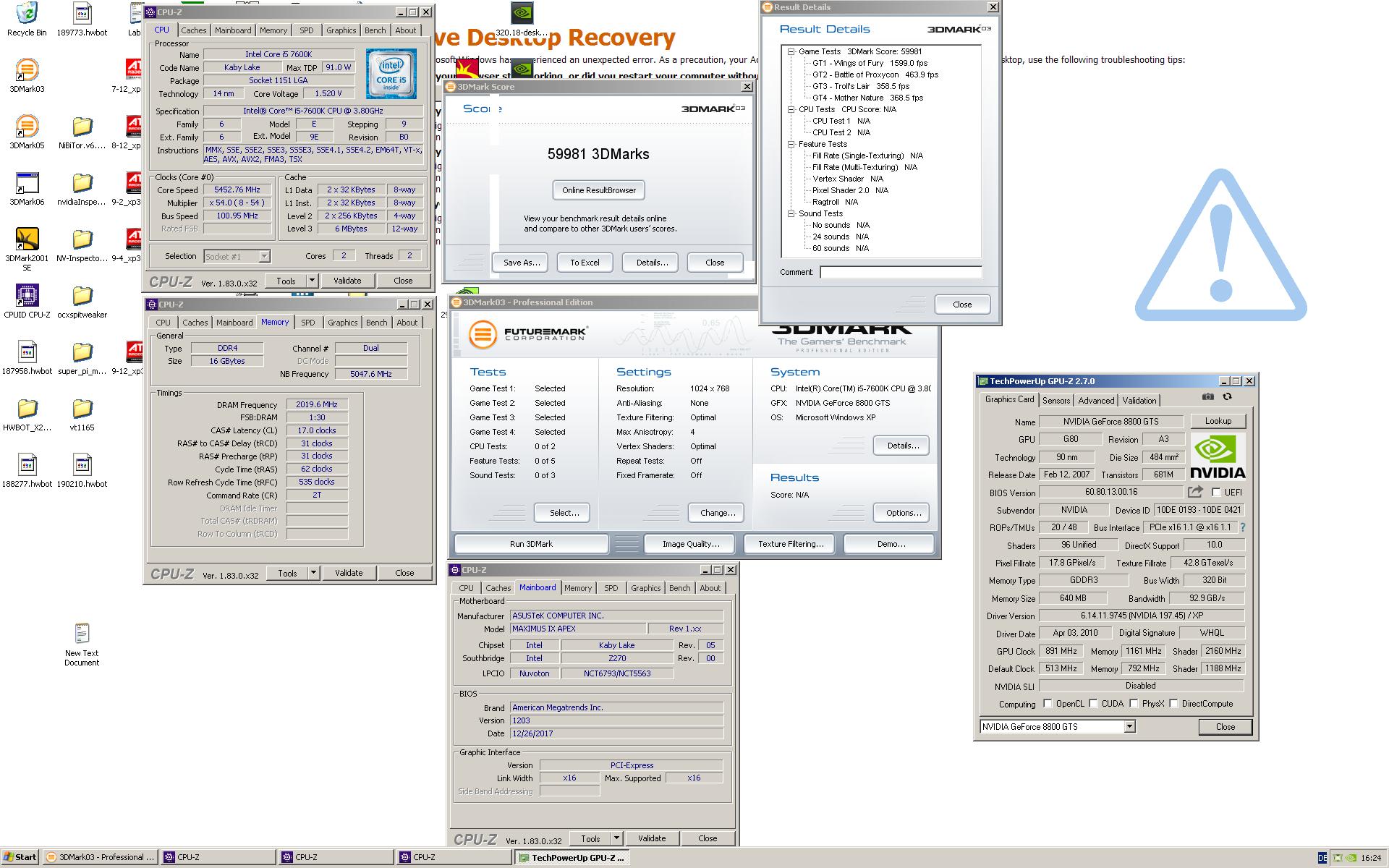Viewport: 1389px width, 868px height.
Task: Click the Run 3DMark button
Action: pos(531,544)
